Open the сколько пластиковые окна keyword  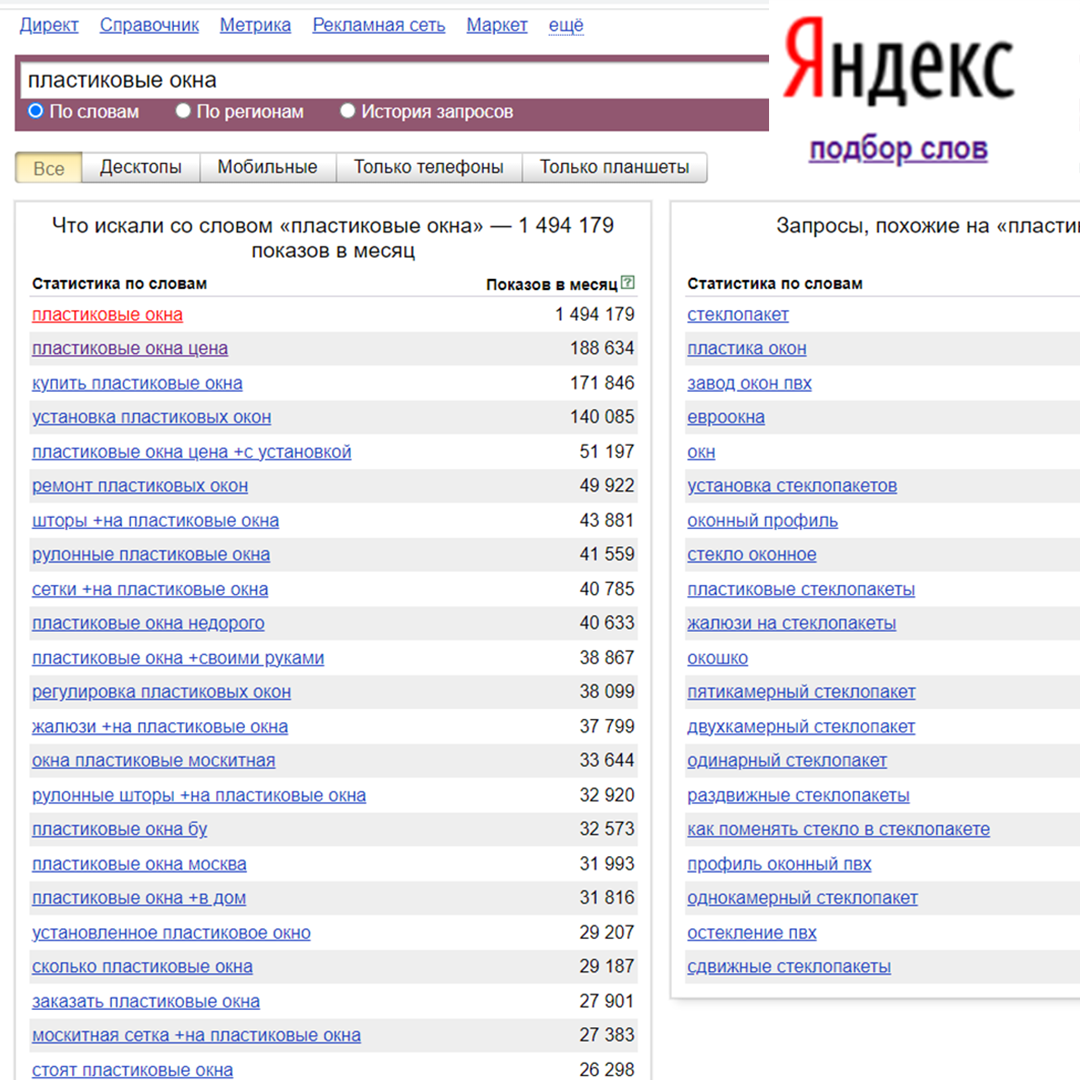click(143, 967)
